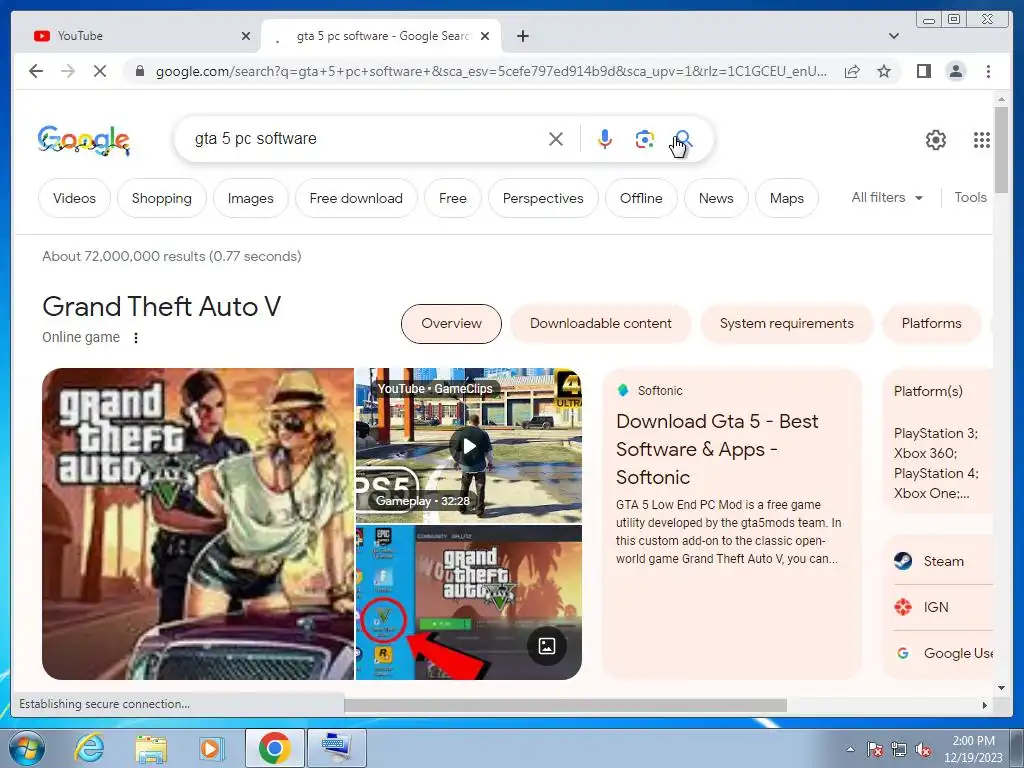Show hidden tray icons arrow
This screenshot has width=1024, height=768.
point(850,749)
